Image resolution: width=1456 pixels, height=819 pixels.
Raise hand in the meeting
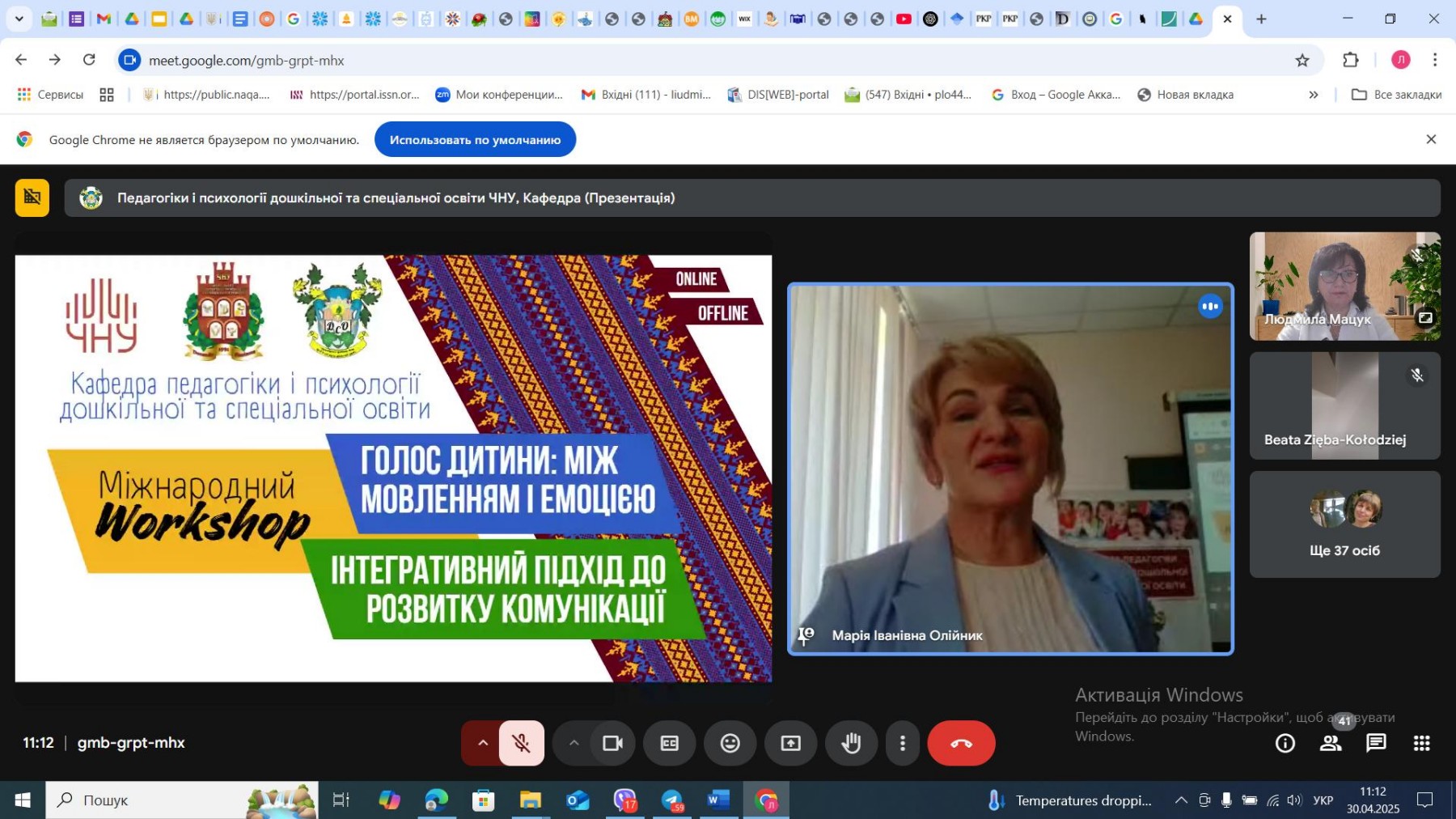coord(851,743)
